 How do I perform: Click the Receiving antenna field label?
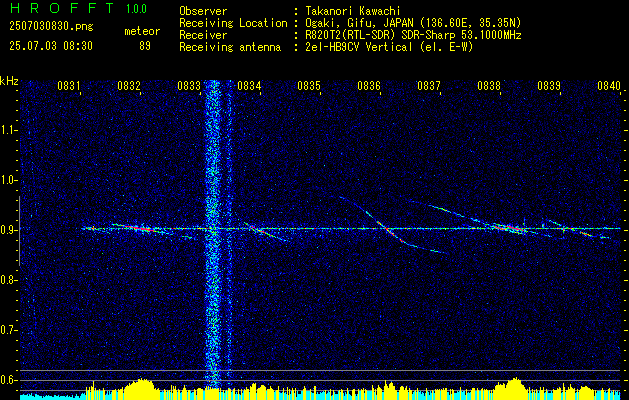click(x=230, y=47)
